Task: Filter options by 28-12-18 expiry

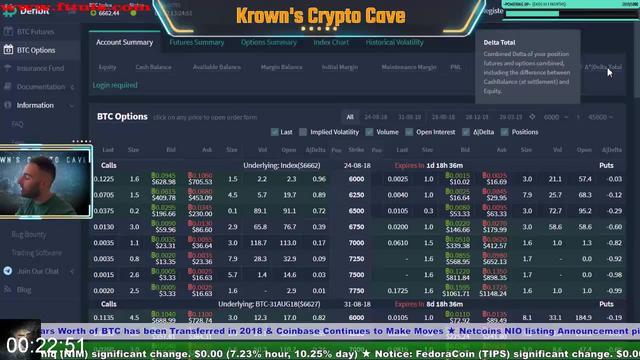Action: point(477,117)
